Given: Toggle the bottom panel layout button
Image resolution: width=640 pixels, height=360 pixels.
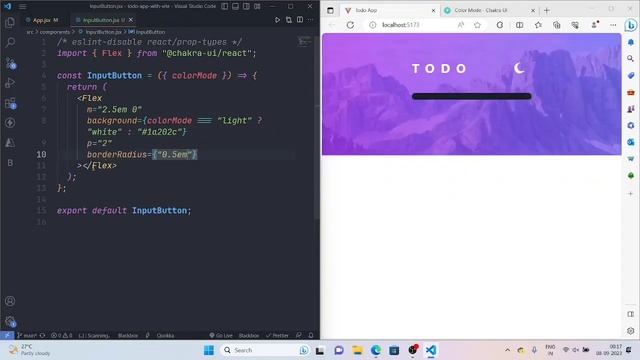Looking at the screenshot, I should [x=236, y=6].
